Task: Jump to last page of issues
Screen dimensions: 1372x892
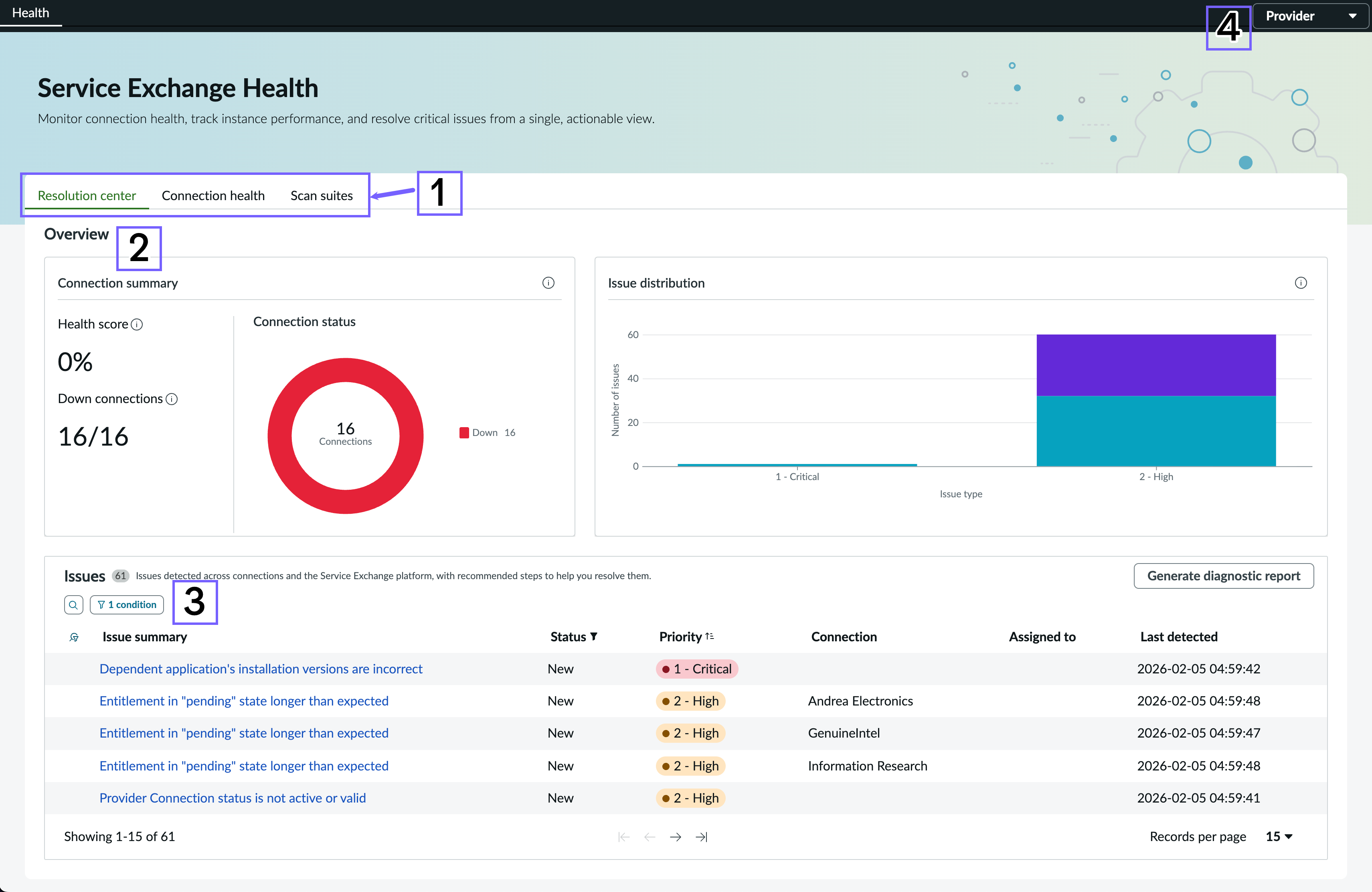Action: point(702,837)
